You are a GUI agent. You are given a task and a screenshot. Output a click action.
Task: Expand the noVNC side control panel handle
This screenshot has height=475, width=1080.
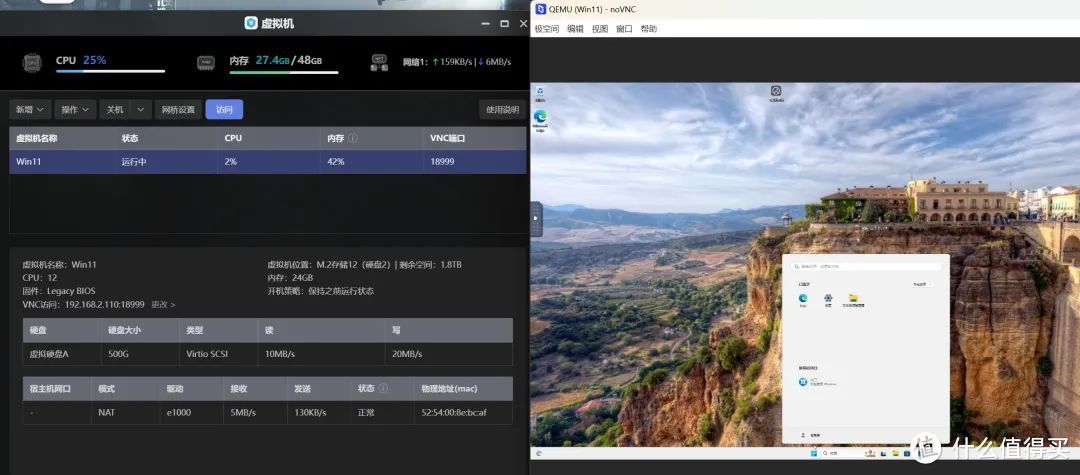point(537,218)
